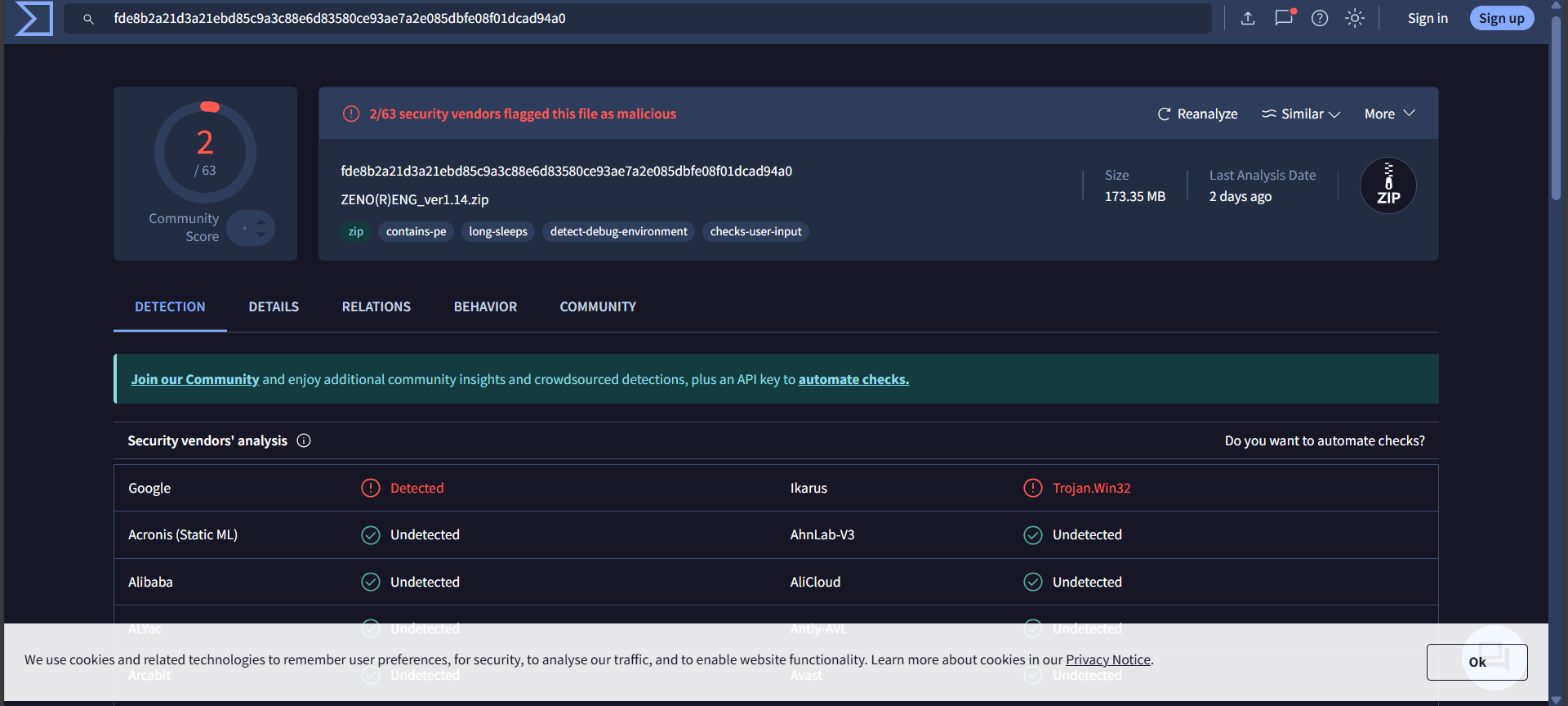Follow the Join our Community link
This screenshot has width=1568, height=706.
[194, 379]
